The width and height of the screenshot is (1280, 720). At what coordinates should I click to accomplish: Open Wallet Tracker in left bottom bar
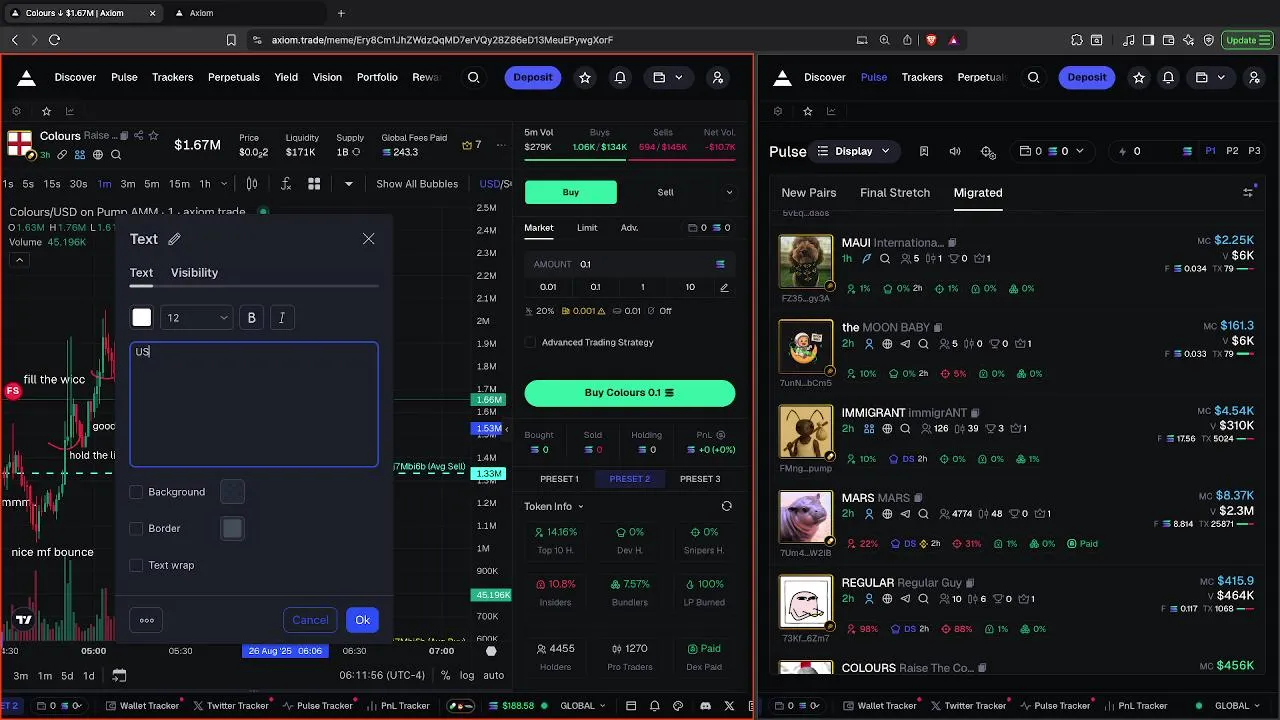[141, 706]
